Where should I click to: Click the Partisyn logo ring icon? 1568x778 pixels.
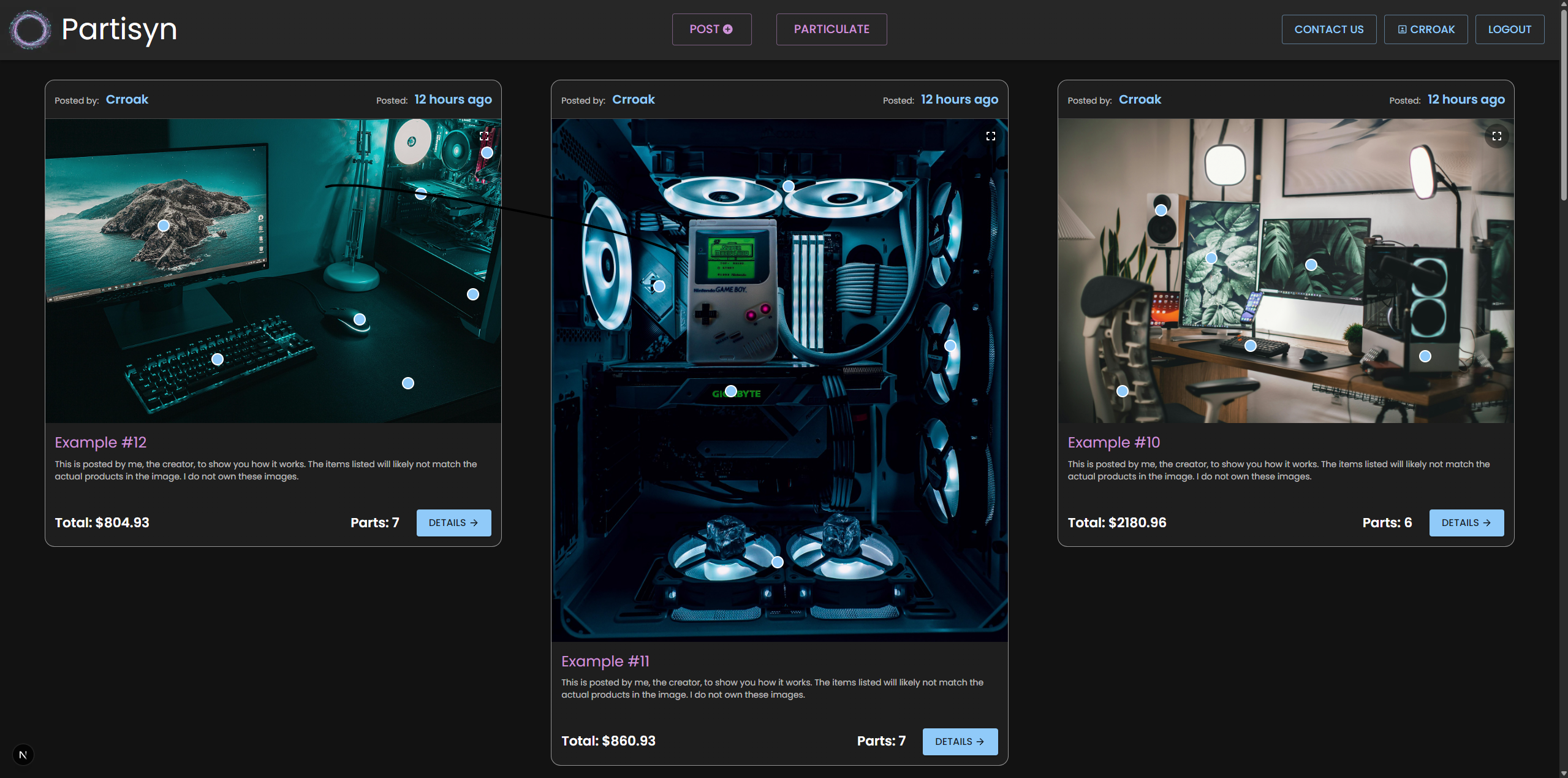30,29
